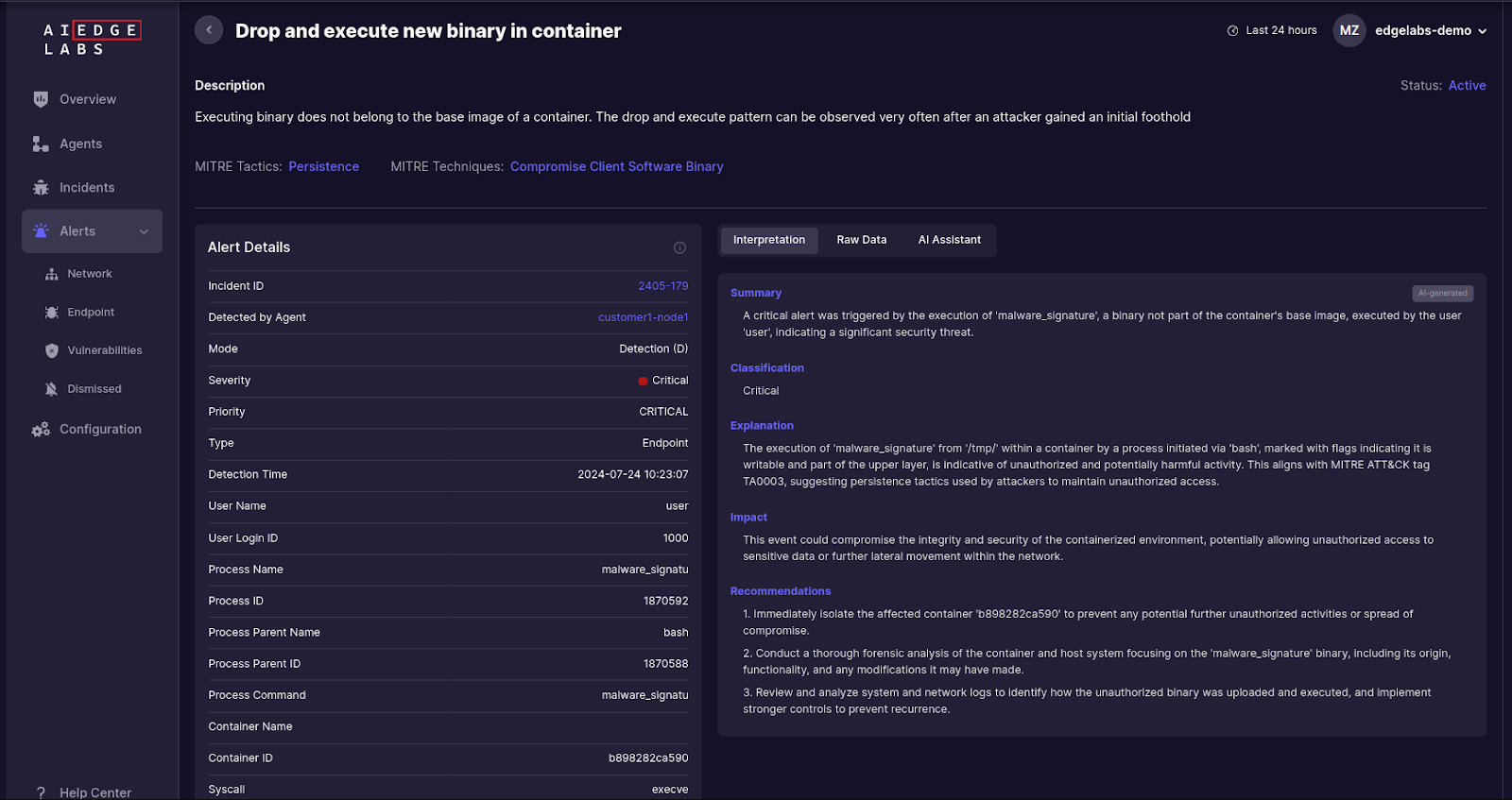Open the Last 24 hours time selector
Screen dimensions: 1512x800
[x=1272, y=30]
